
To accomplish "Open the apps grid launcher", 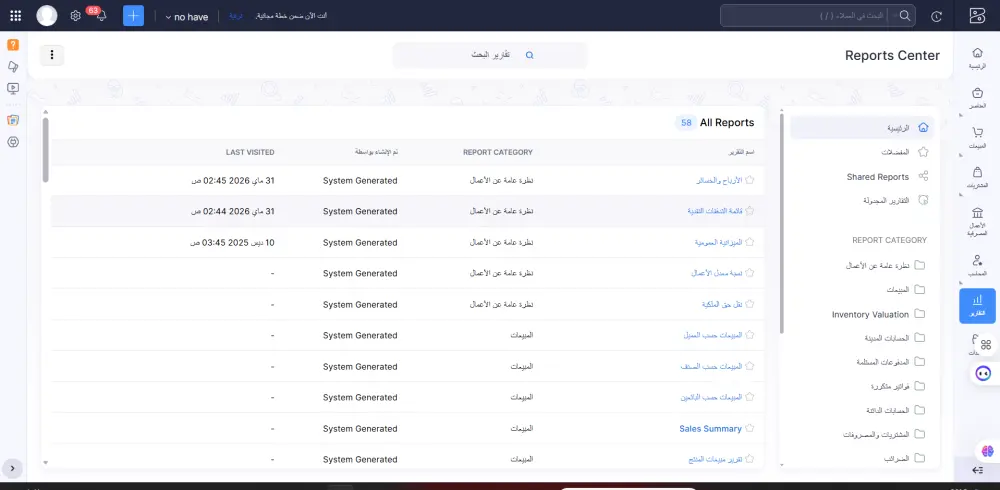I will [x=16, y=16].
